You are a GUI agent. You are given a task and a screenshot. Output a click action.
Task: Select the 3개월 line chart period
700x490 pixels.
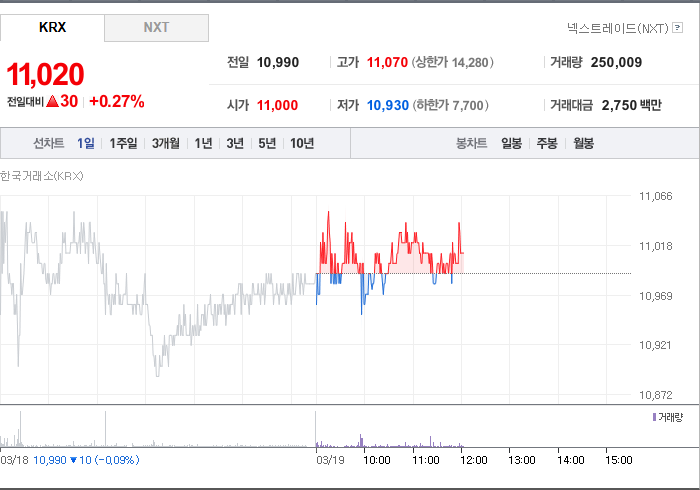coord(166,143)
